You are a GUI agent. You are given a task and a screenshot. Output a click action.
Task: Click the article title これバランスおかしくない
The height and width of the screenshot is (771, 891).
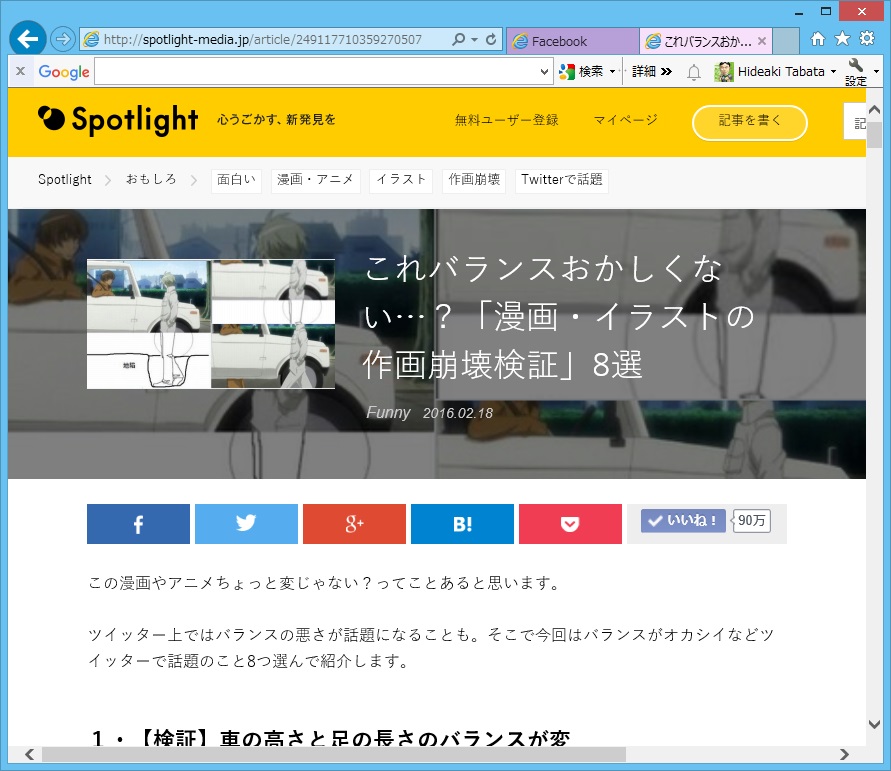tap(559, 316)
